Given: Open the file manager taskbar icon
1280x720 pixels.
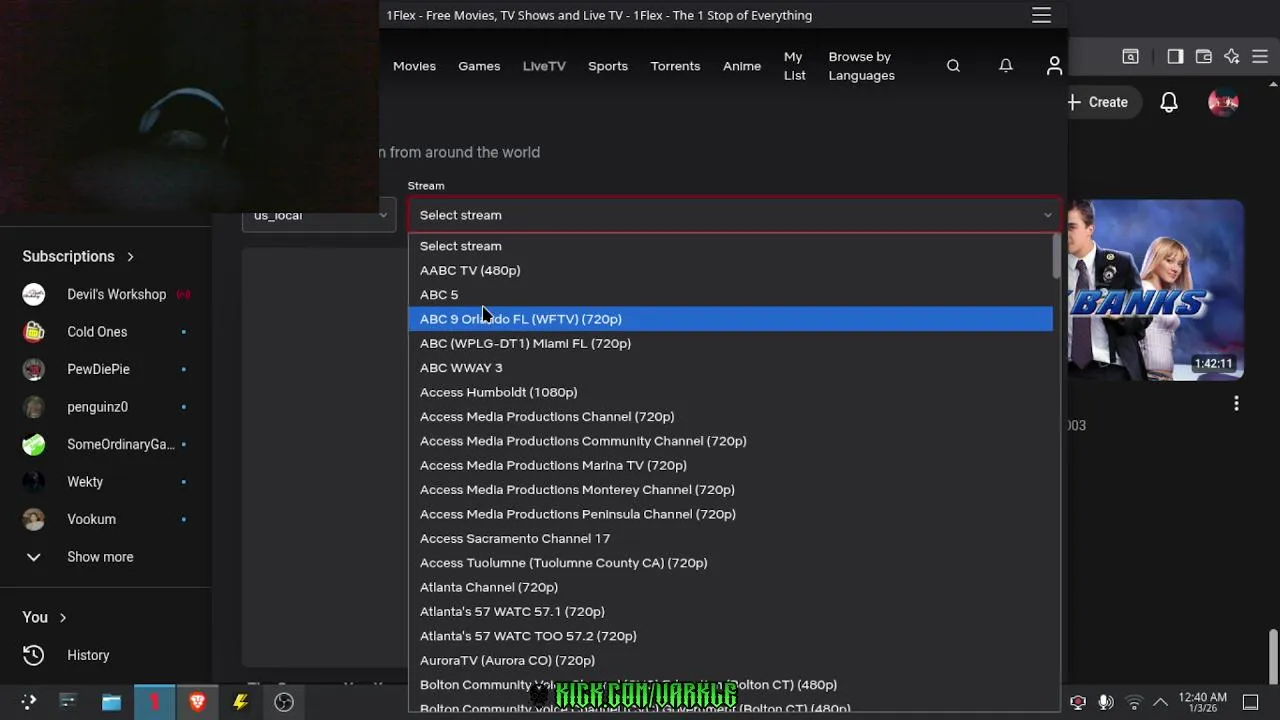Looking at the screenshot, I should 111,702.
